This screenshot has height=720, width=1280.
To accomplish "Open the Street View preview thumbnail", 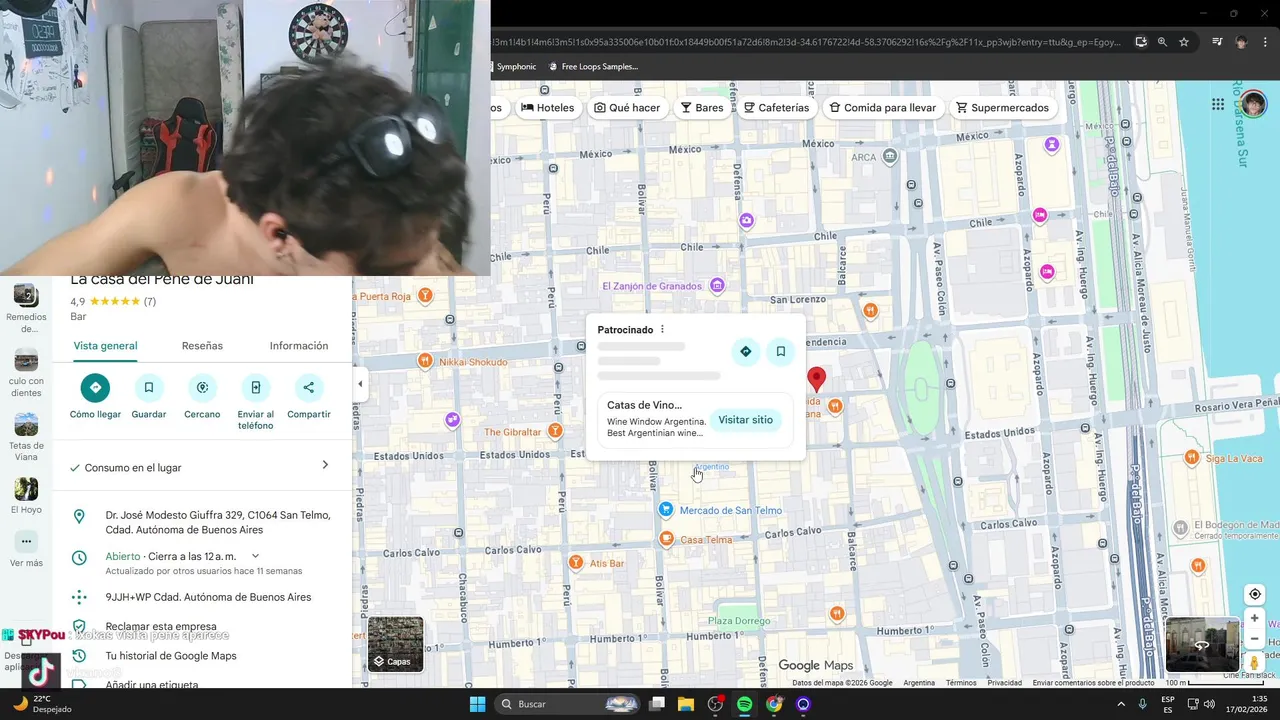I will [1203, 645].
